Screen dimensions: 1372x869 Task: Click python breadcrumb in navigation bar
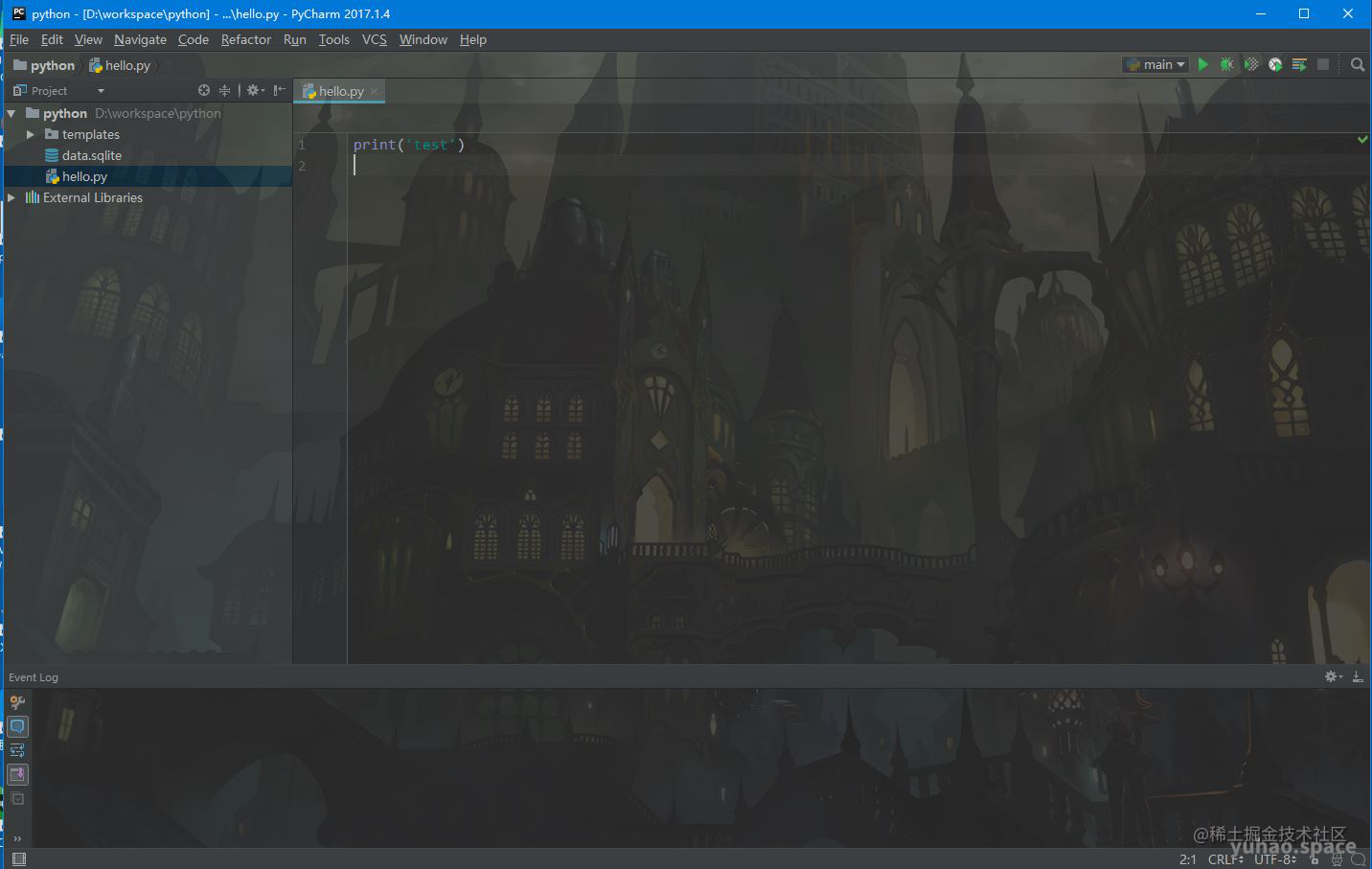tap(44, 65)
